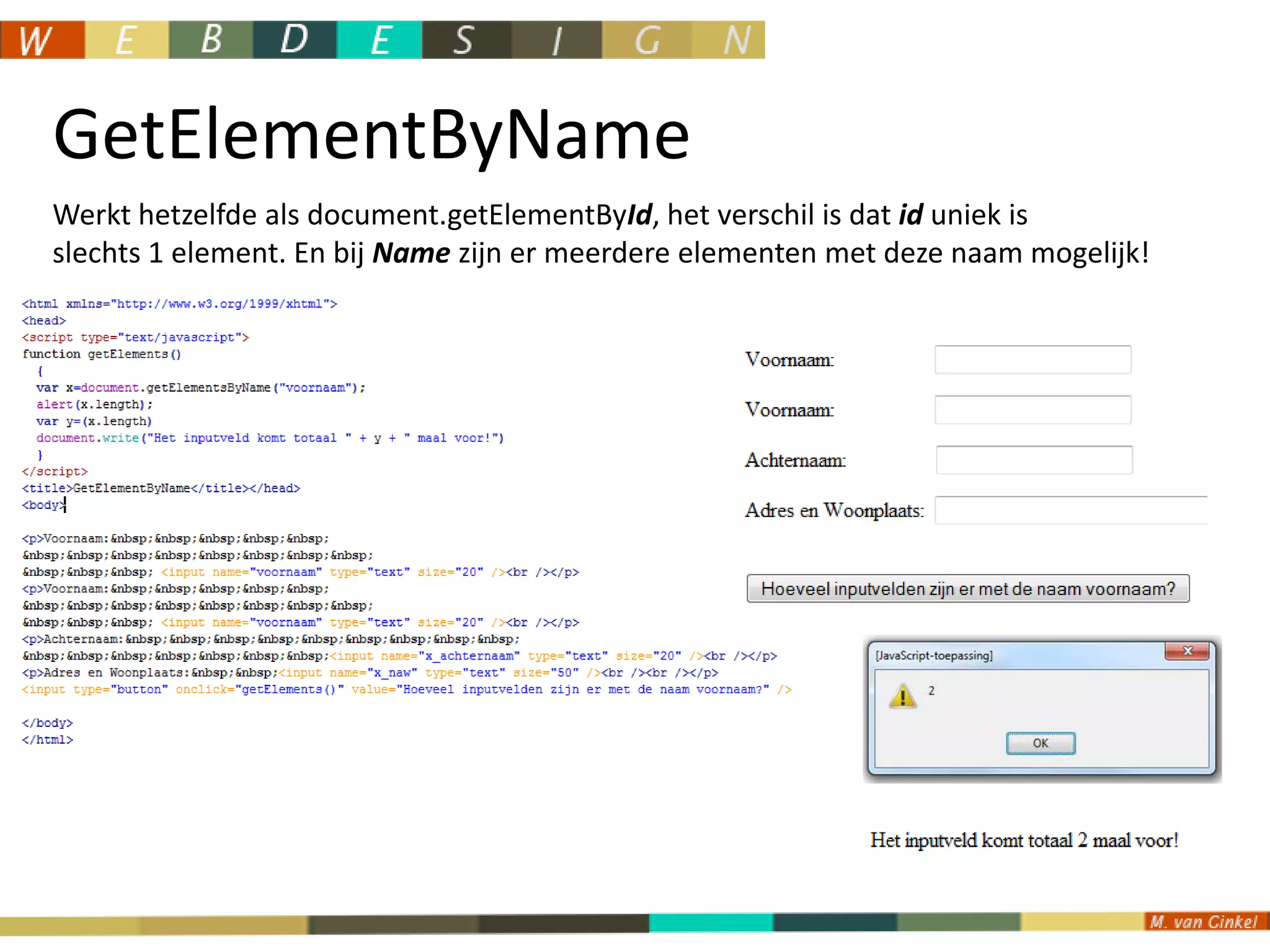Viewport: 1270px width, 952px height.
Task: Click the warning icon in the alert dialog
Action: tap(902, 696)
